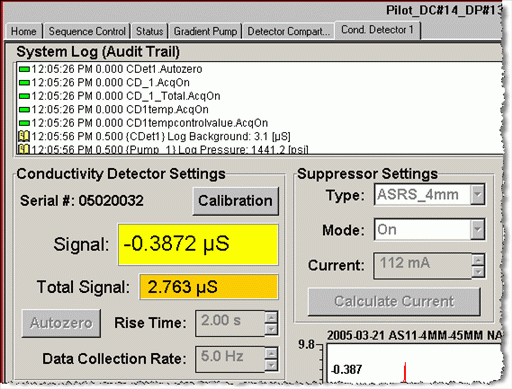Click the Current 112 mA field
The image size is (512, 389).
(x=423, y=266)
